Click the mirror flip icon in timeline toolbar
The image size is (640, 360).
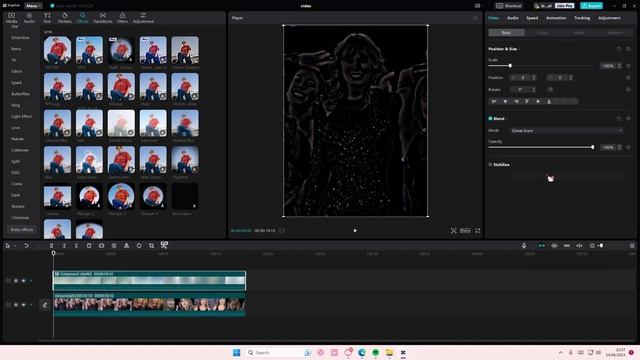coord(127,246)
